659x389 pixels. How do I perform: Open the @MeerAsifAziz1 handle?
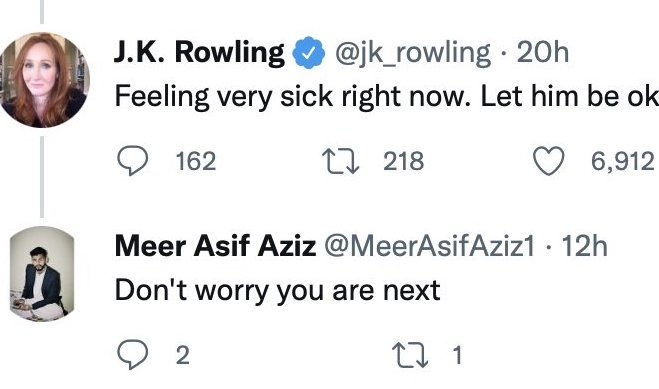click(429, 247)
